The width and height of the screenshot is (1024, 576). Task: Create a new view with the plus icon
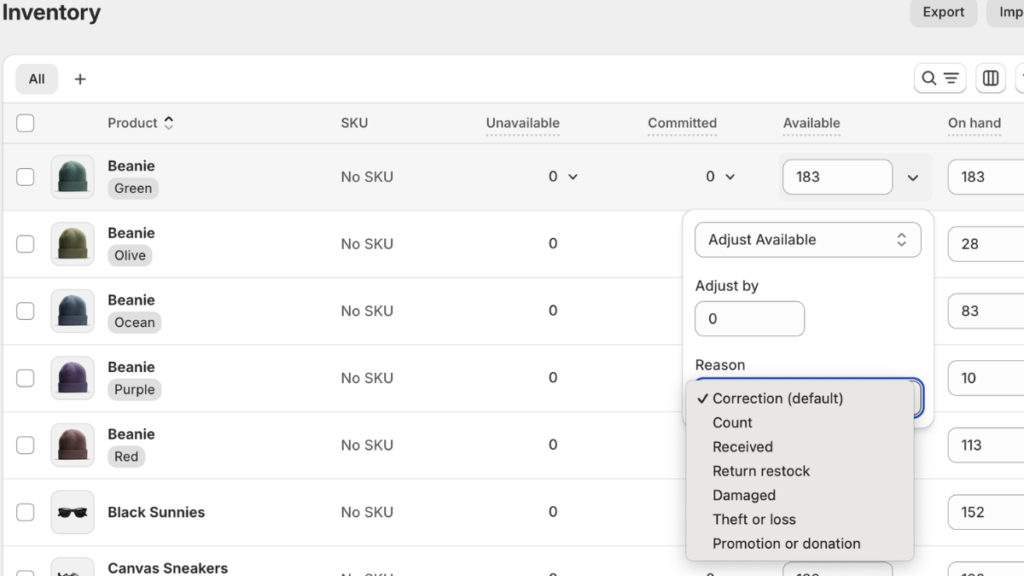click(80, 78)
